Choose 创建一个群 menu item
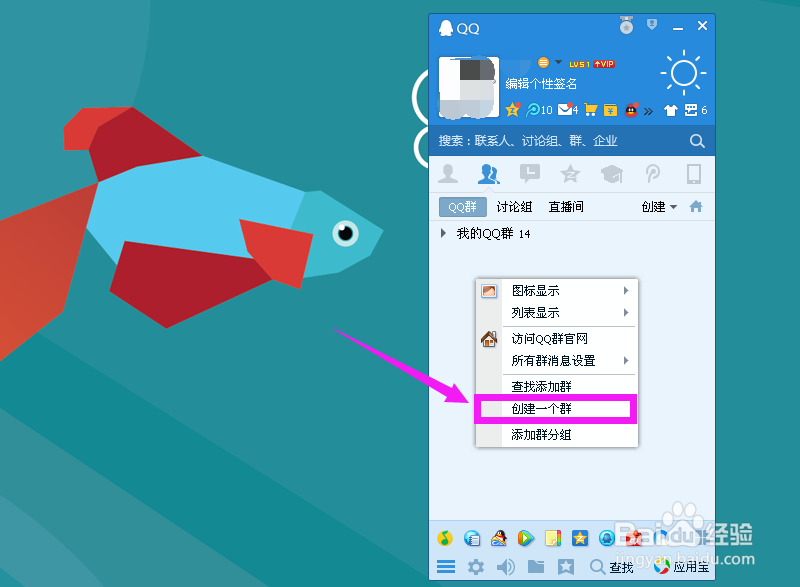 click(557, 409)
